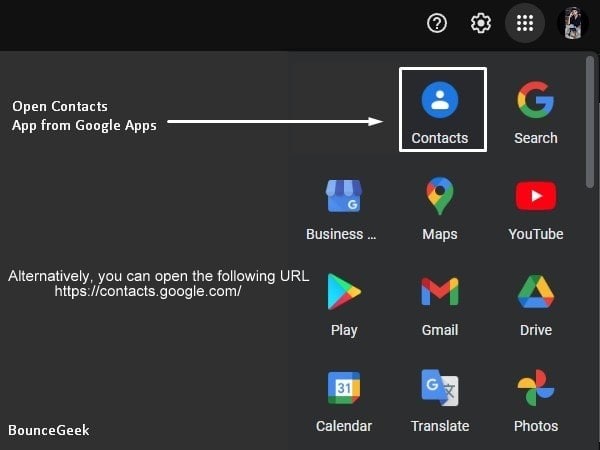Open the account profile picture
600x450 pixels.
tap(572, 23)
